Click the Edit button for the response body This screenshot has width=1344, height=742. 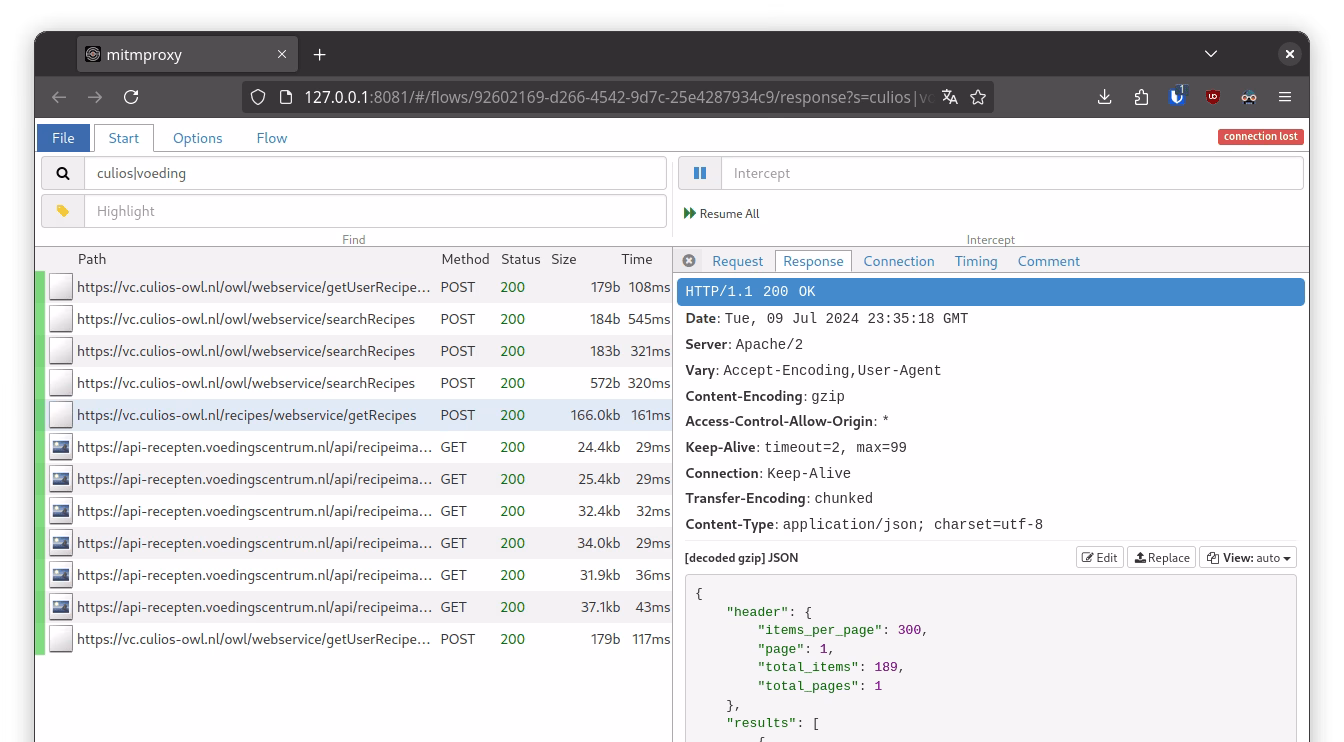point(1099,558)
